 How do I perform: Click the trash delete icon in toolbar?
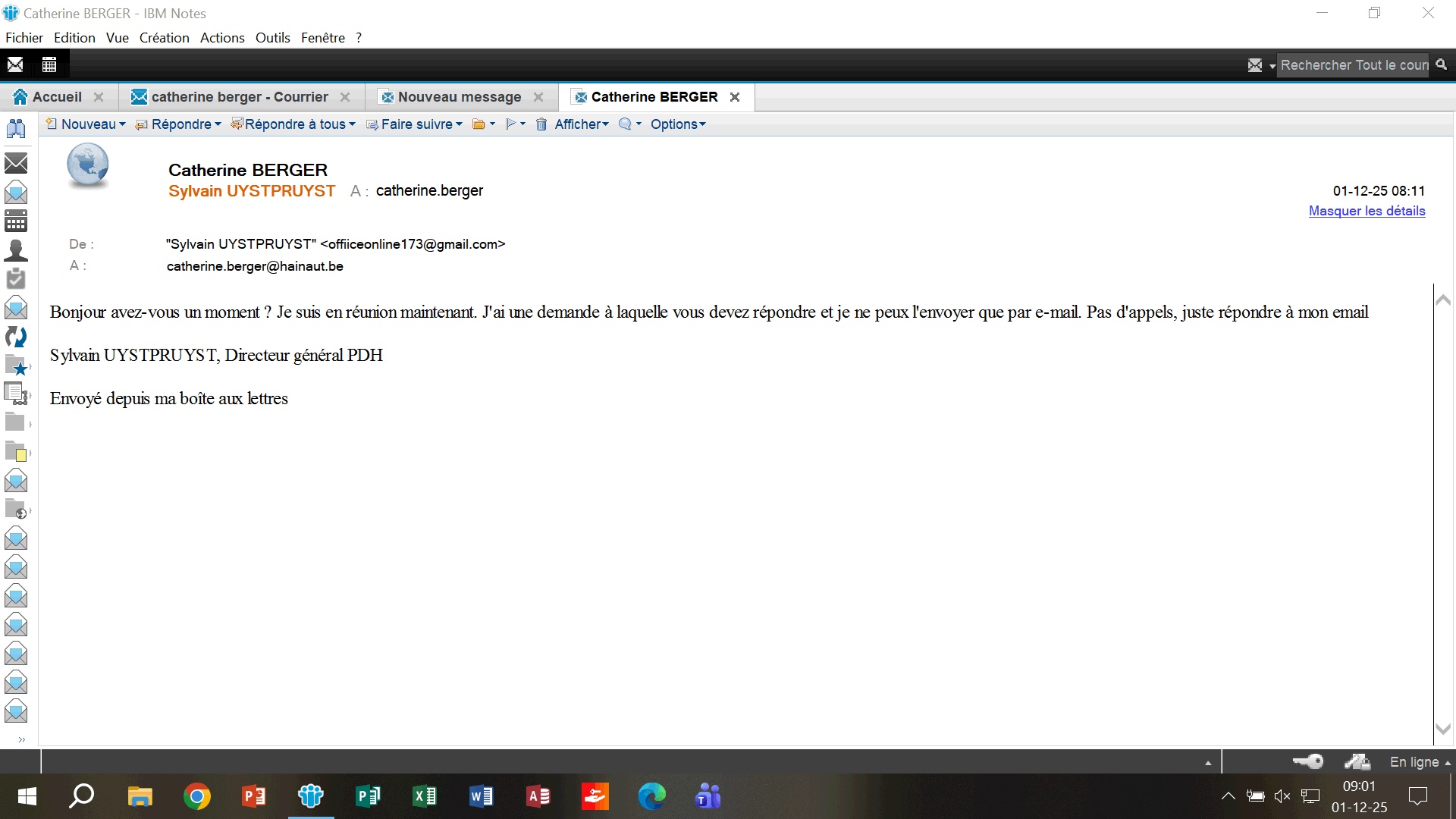[541, 124]
